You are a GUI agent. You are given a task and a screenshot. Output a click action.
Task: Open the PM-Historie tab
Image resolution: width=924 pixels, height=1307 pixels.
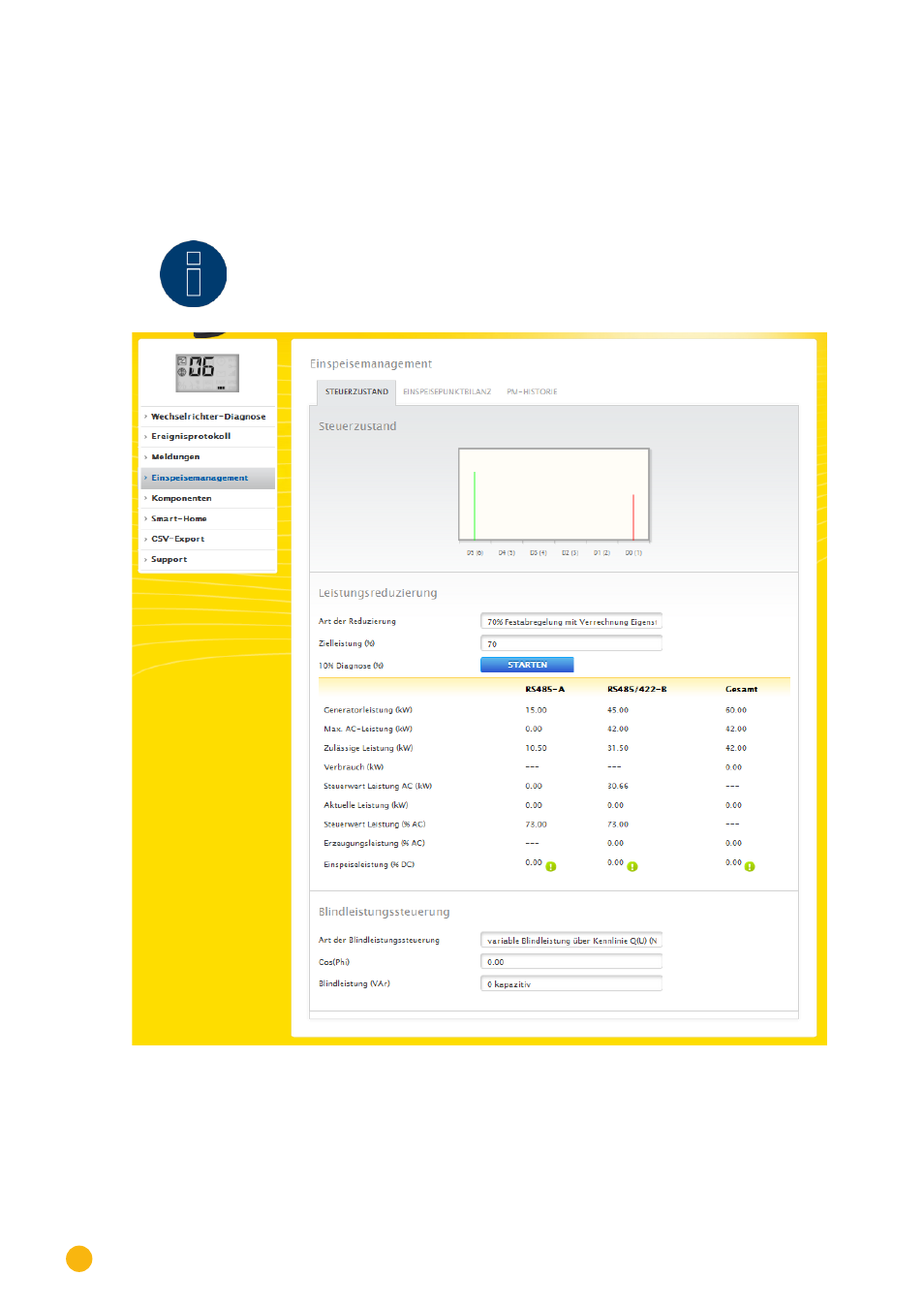pos(532,391)
